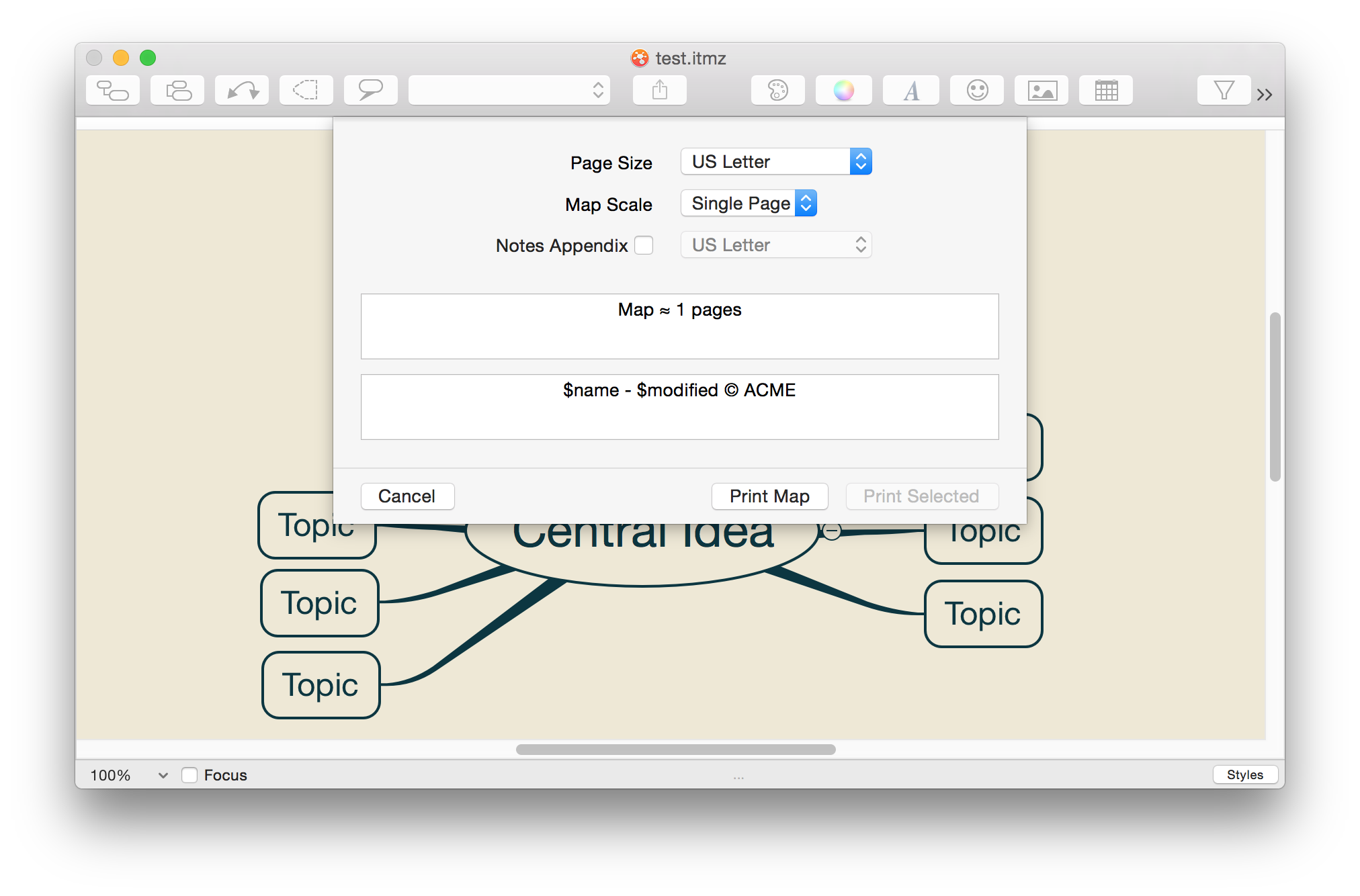The height and width of the screenshot is (896, 1360).
Task: Click the Map ≈ 1 pages text box
Action: tap(680, 326)
